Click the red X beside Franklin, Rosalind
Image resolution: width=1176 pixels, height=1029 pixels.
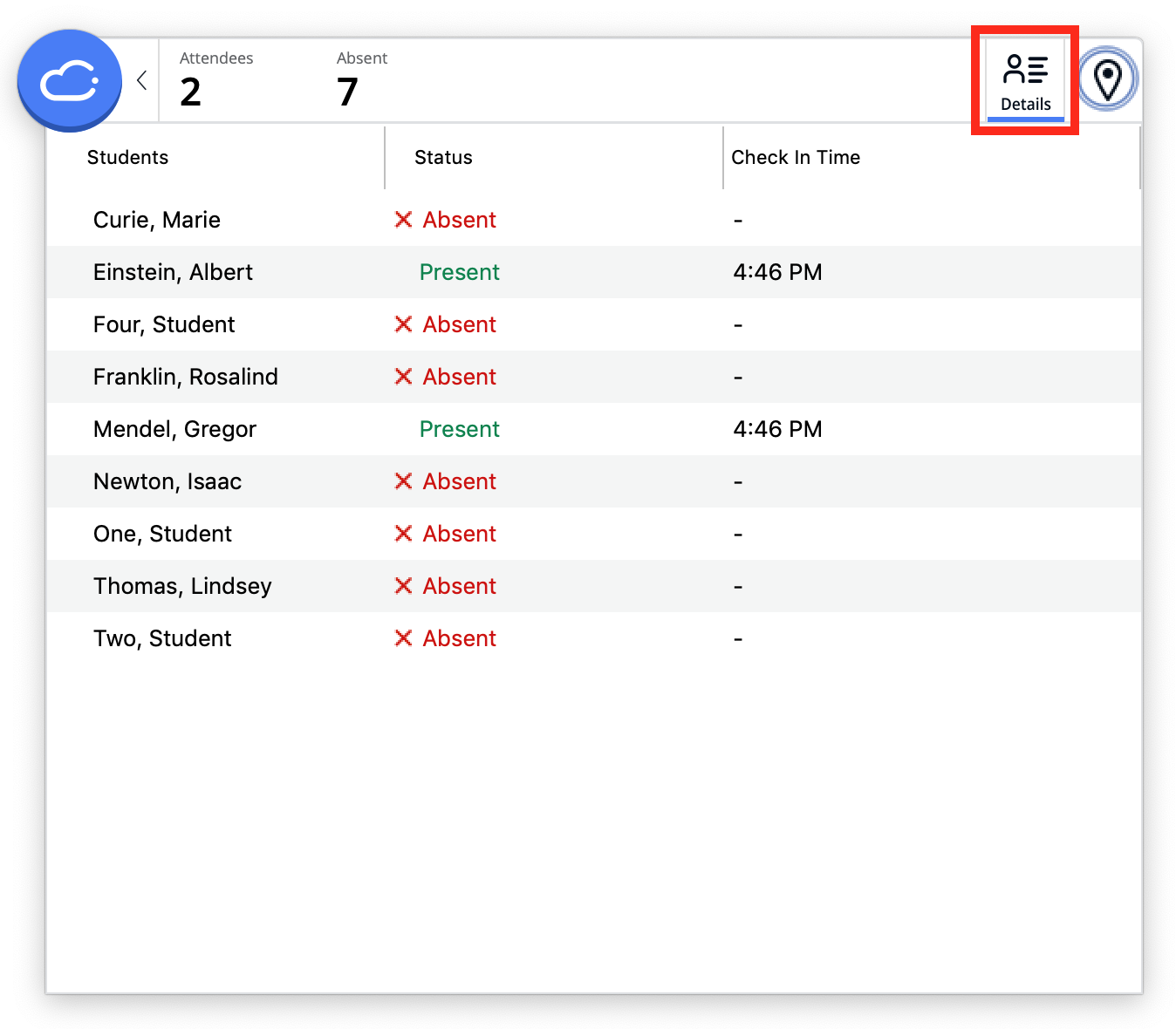click(x=403, y=377)
